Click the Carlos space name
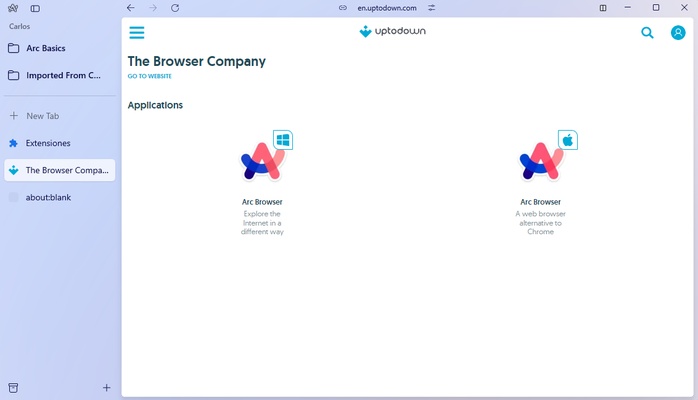 pyautogui.click(x=20, y=26)
